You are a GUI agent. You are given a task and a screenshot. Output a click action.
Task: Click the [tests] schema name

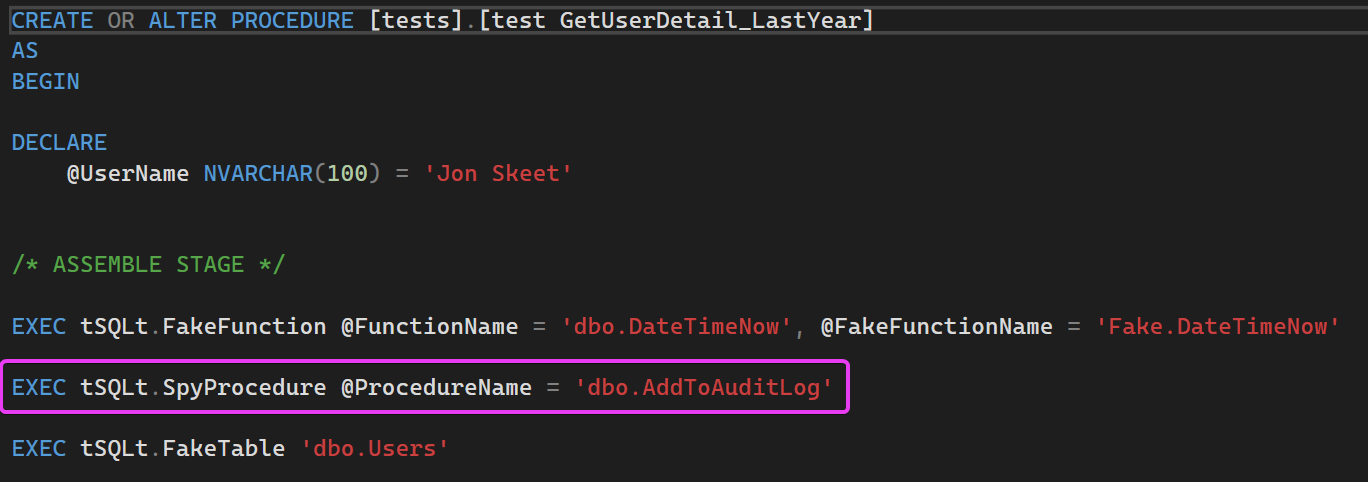coord(416,20)
